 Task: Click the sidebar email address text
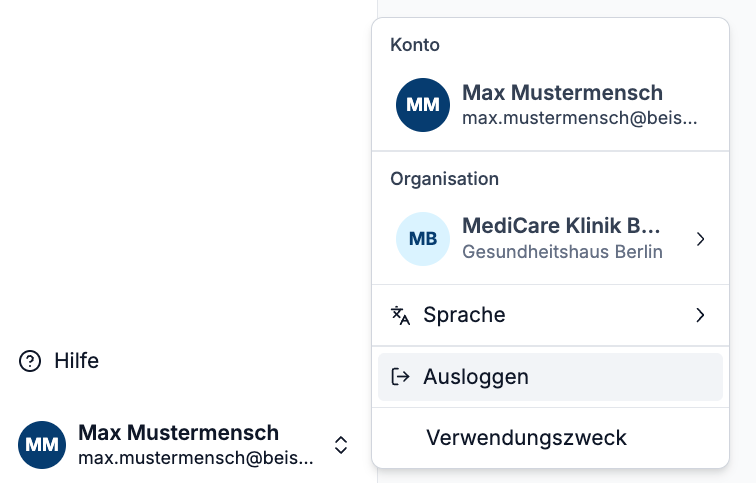[x=195, y=458]
